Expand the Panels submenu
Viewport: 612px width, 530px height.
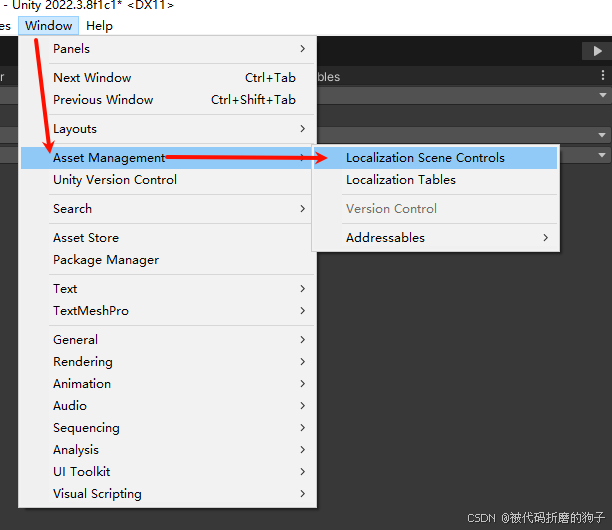click(168, 49)
